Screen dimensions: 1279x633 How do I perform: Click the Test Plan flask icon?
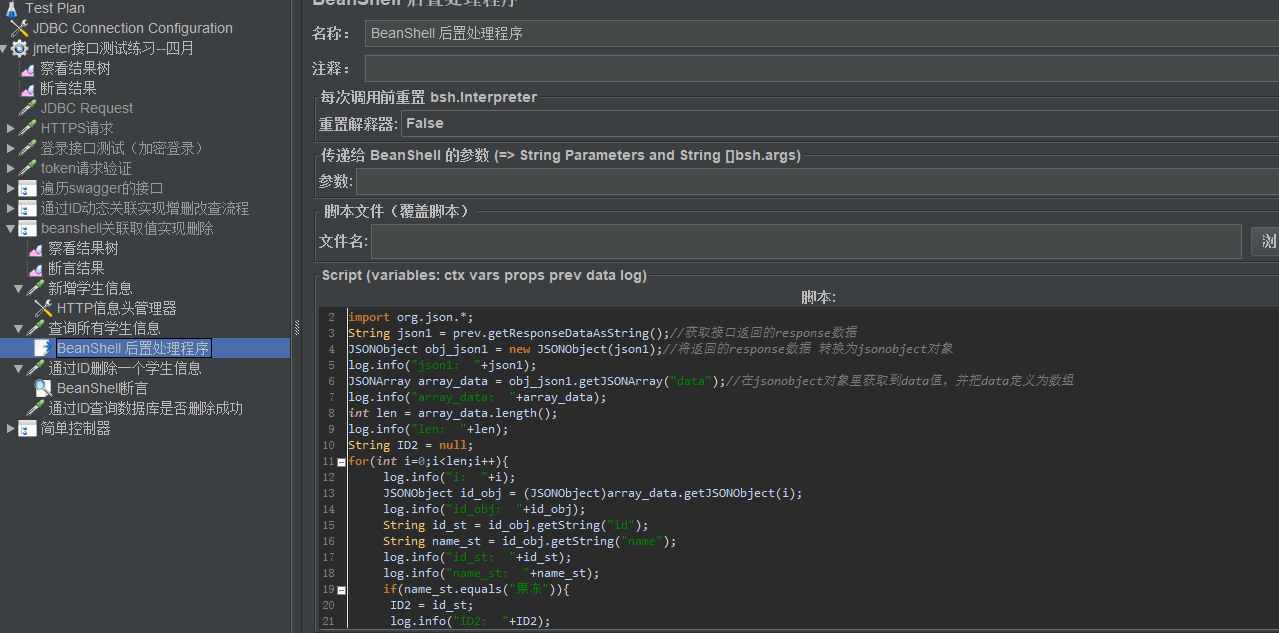12,8
